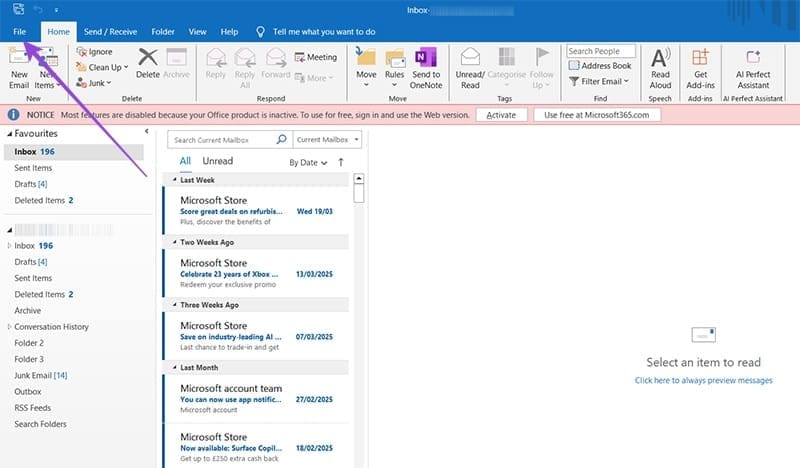Screen dimensions: 800x468
Task: Click the Delete icon in ribbon
Action: (147, 62)
